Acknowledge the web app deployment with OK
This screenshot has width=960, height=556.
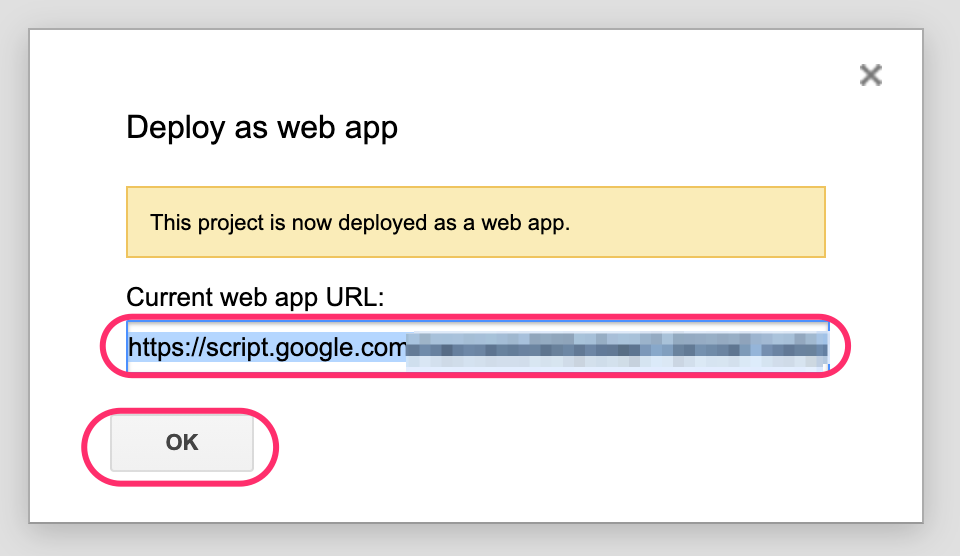point(182,442)
